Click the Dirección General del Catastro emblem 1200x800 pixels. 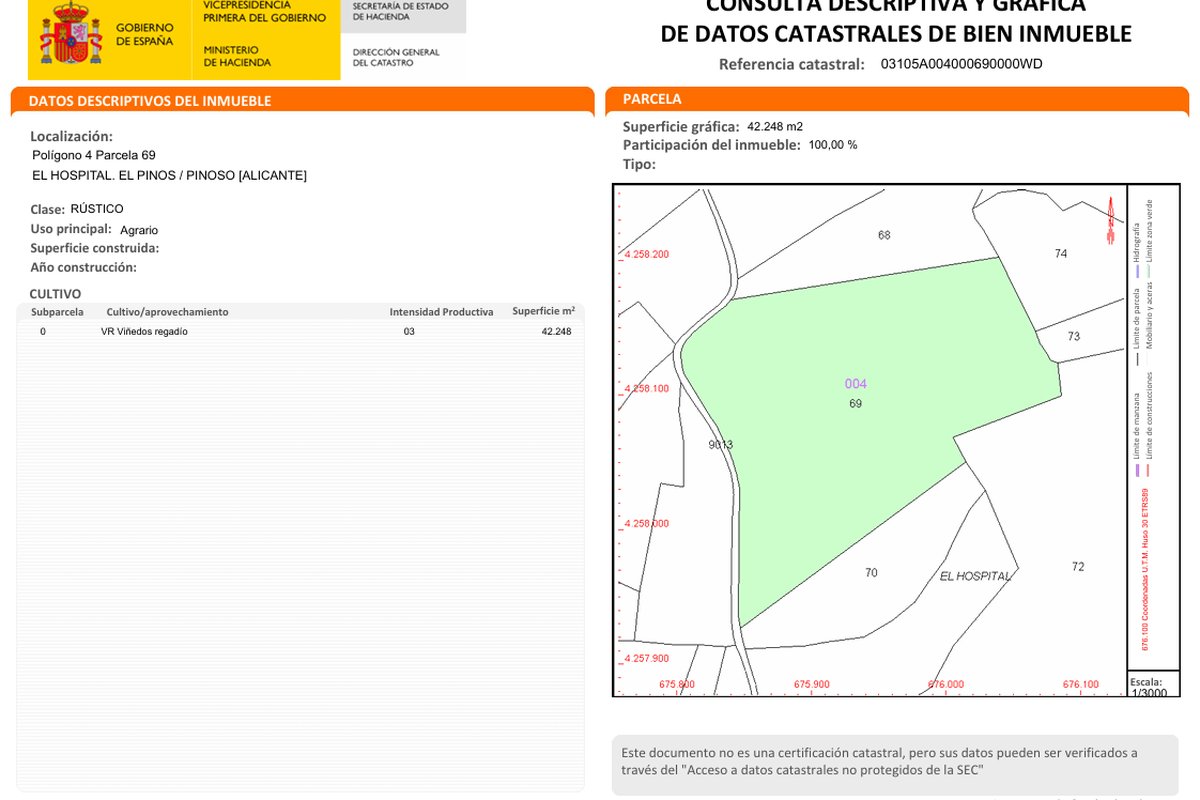click(x=396, y=57)
